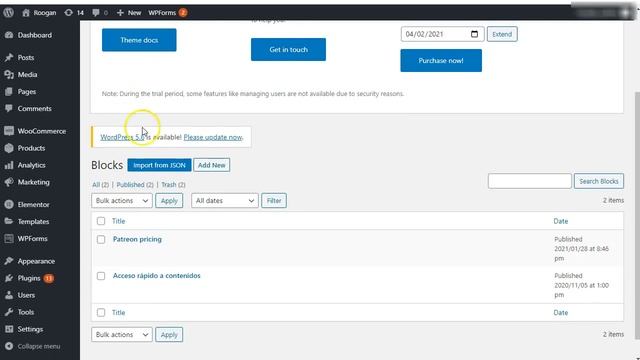
Task: Click the WooCommerce icon in sidebar
Action: pyautogui.click(x=9, y=131)
